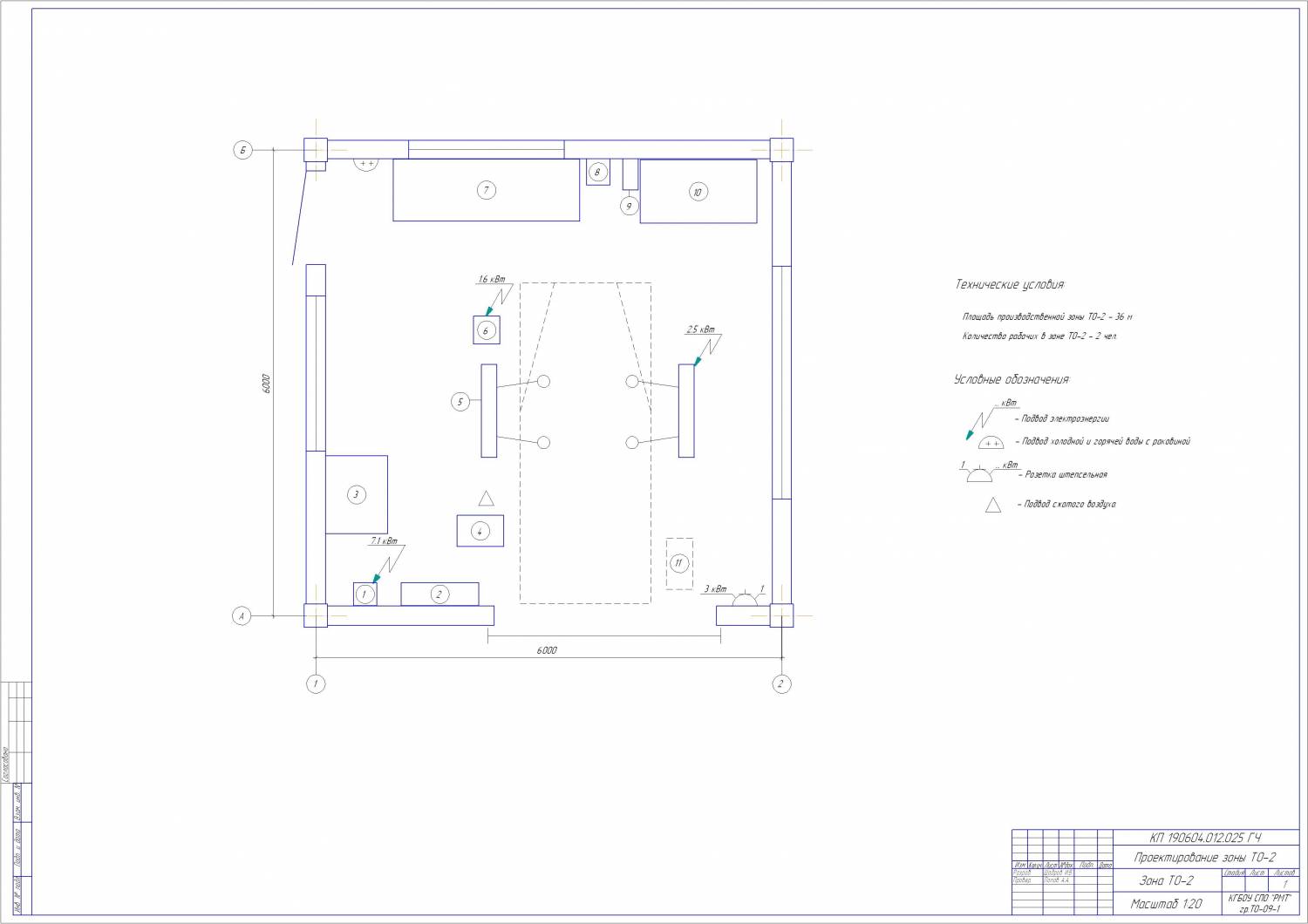Click the 2.5 кВт power label
The image size is (1308, 924).
(700, 330)
